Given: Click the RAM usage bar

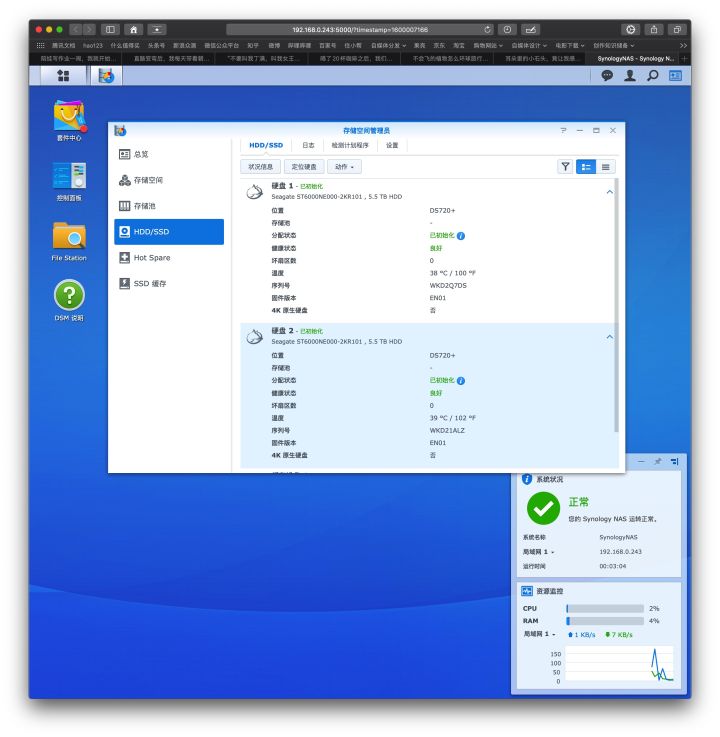Looking at the screenshot, I should [605, 621].
